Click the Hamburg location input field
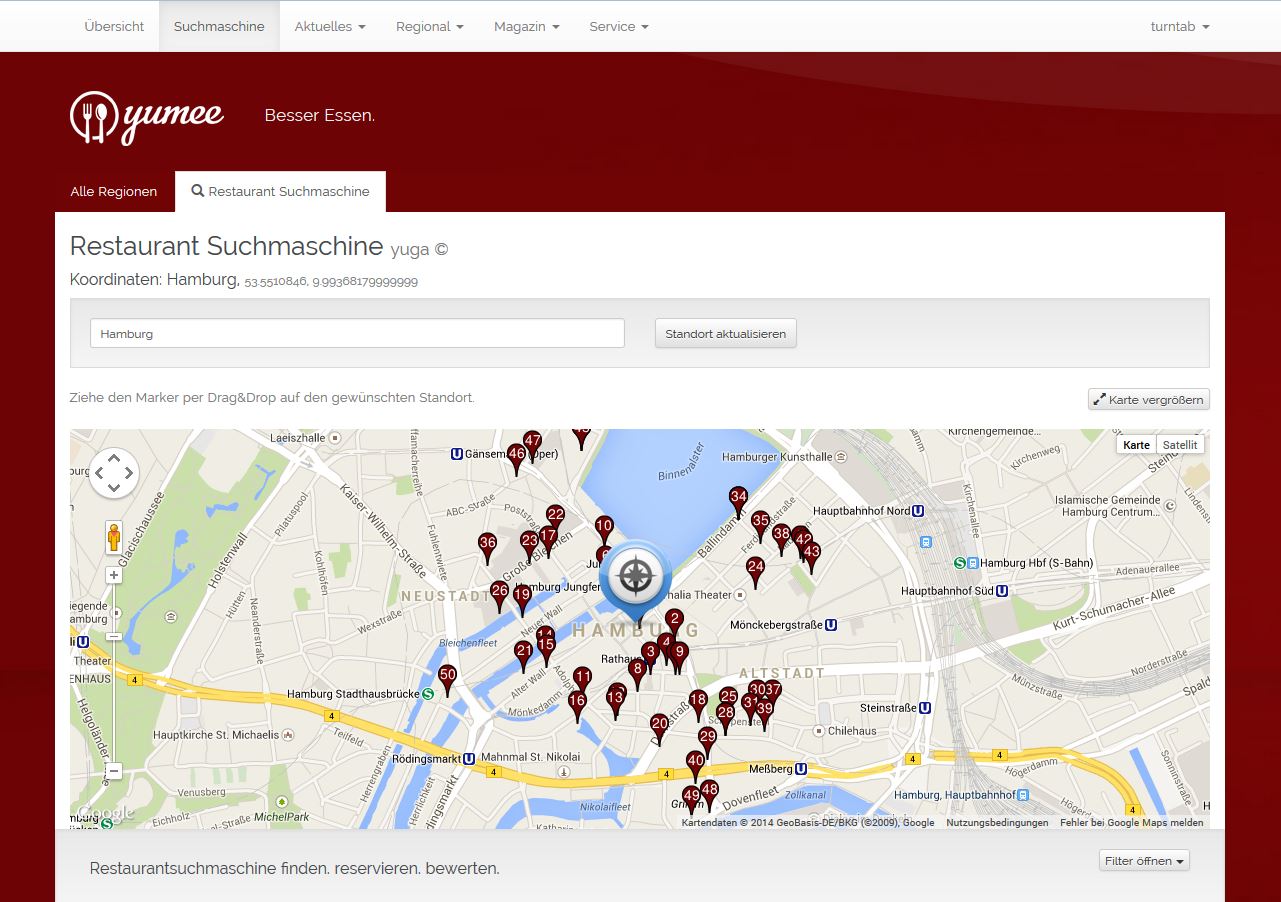The width and height of the screenshot is (1281, 902). (357, 333)
